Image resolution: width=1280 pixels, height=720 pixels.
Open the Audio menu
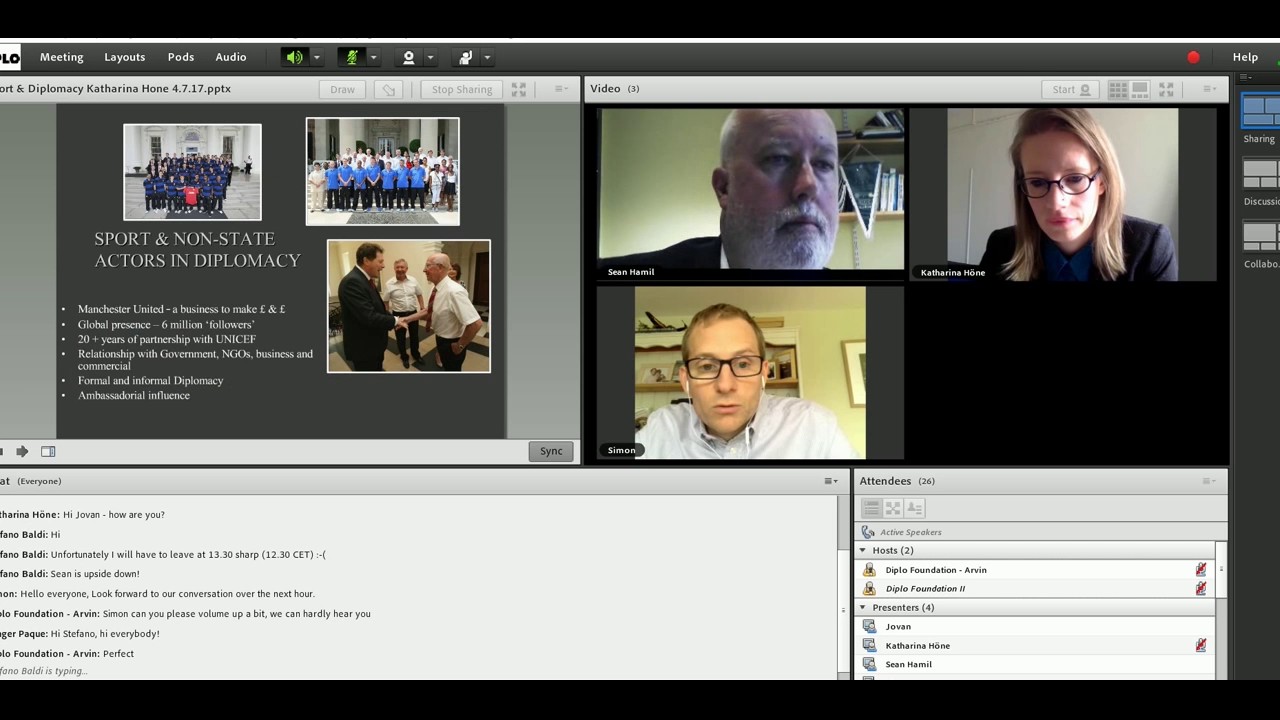(231, 57)
